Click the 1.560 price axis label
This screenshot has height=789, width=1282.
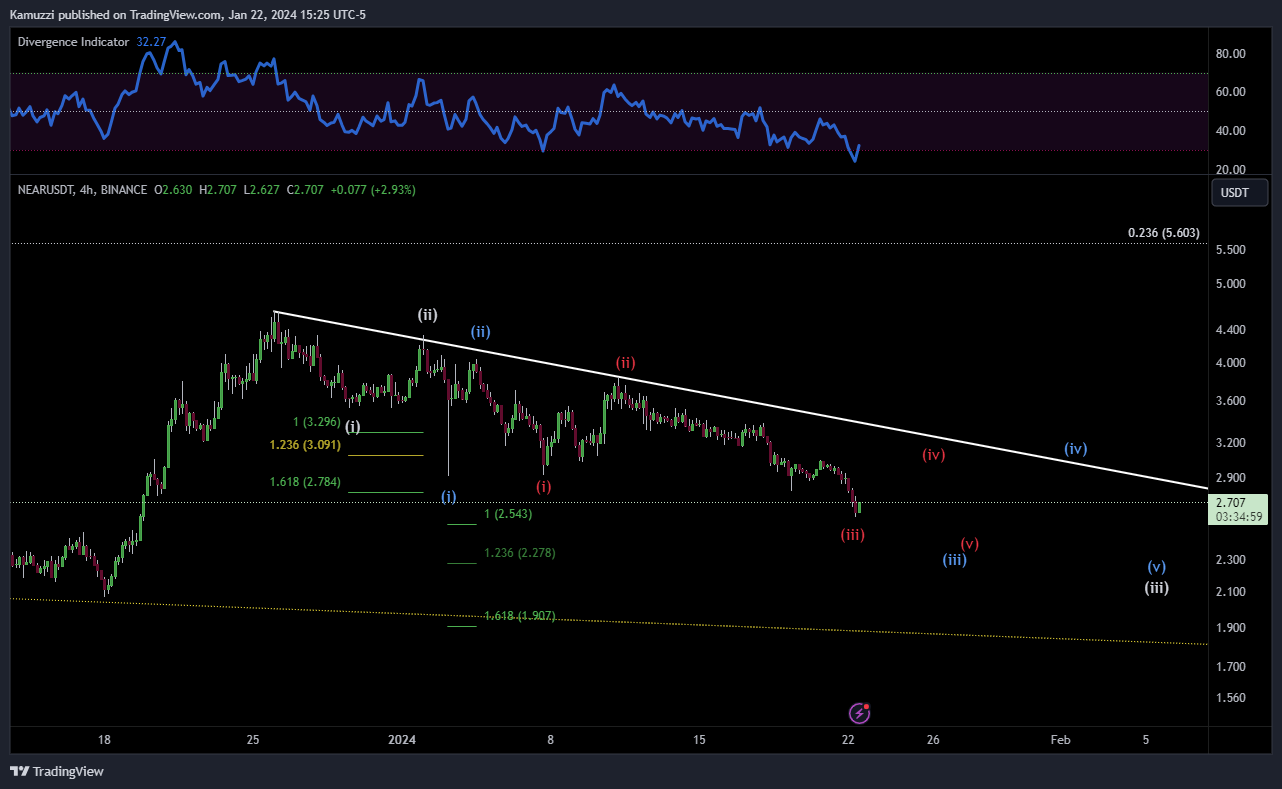click(1230, 697)
